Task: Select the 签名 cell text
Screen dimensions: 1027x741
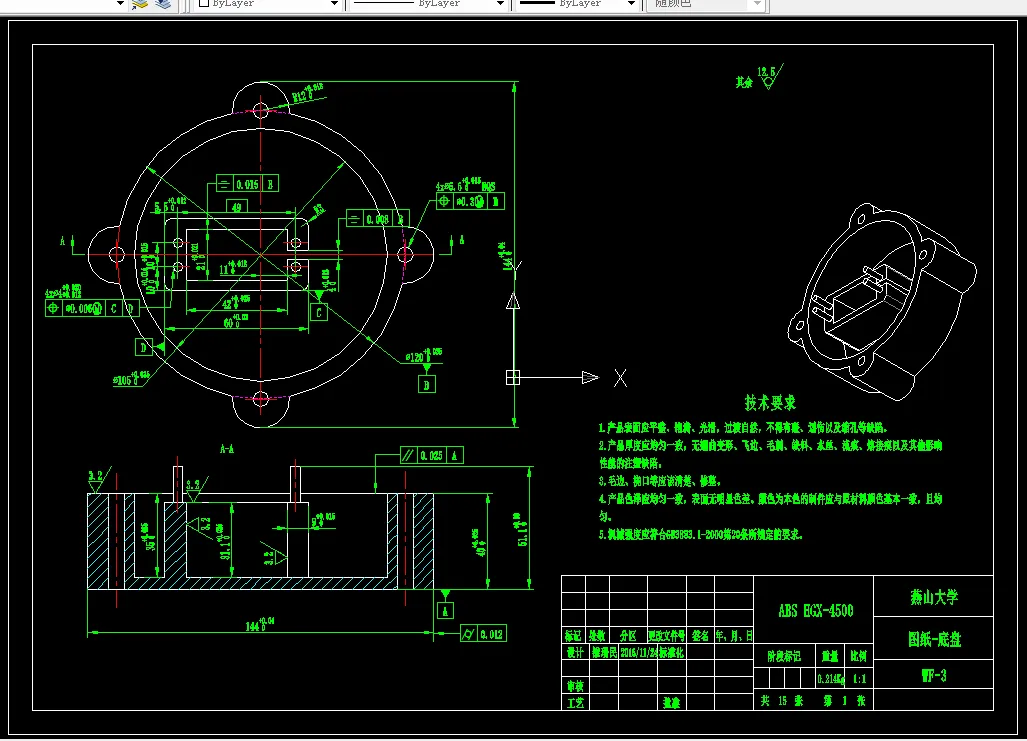Action: tap(700, 636)
